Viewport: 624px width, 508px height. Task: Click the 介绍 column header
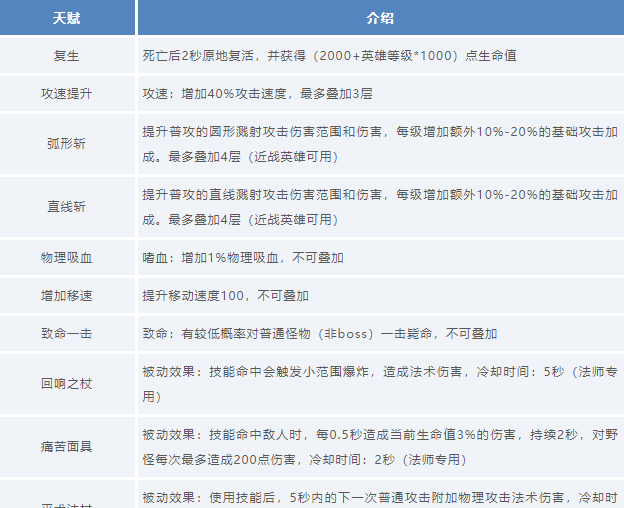tap(380, 18)
